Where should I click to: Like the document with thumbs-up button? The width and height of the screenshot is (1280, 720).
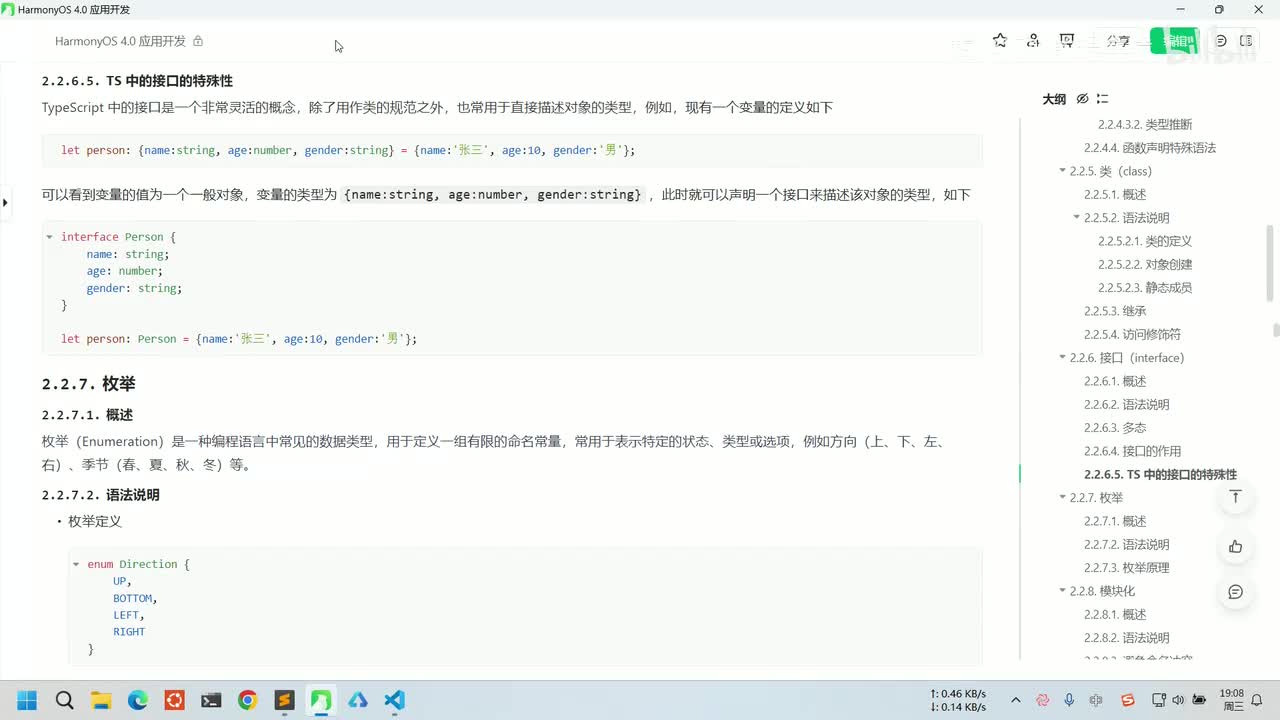click(1236, 546)
